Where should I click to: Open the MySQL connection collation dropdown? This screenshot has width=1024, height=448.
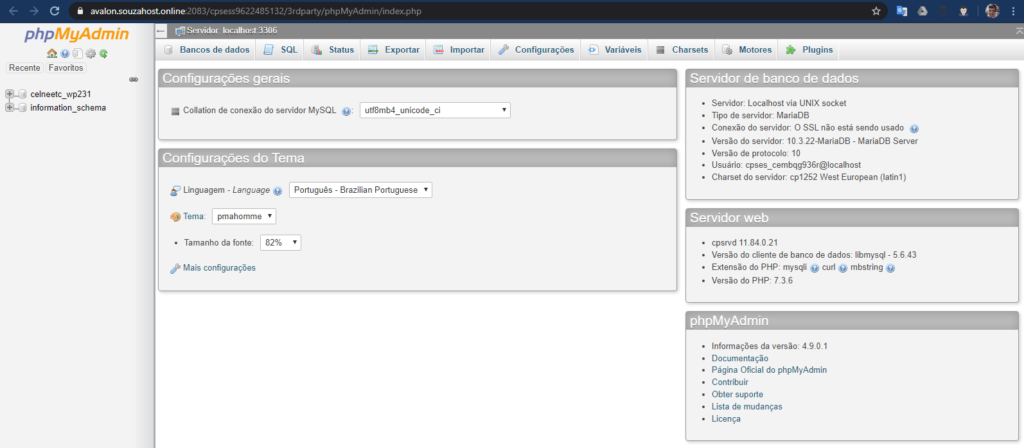(435, 110)
